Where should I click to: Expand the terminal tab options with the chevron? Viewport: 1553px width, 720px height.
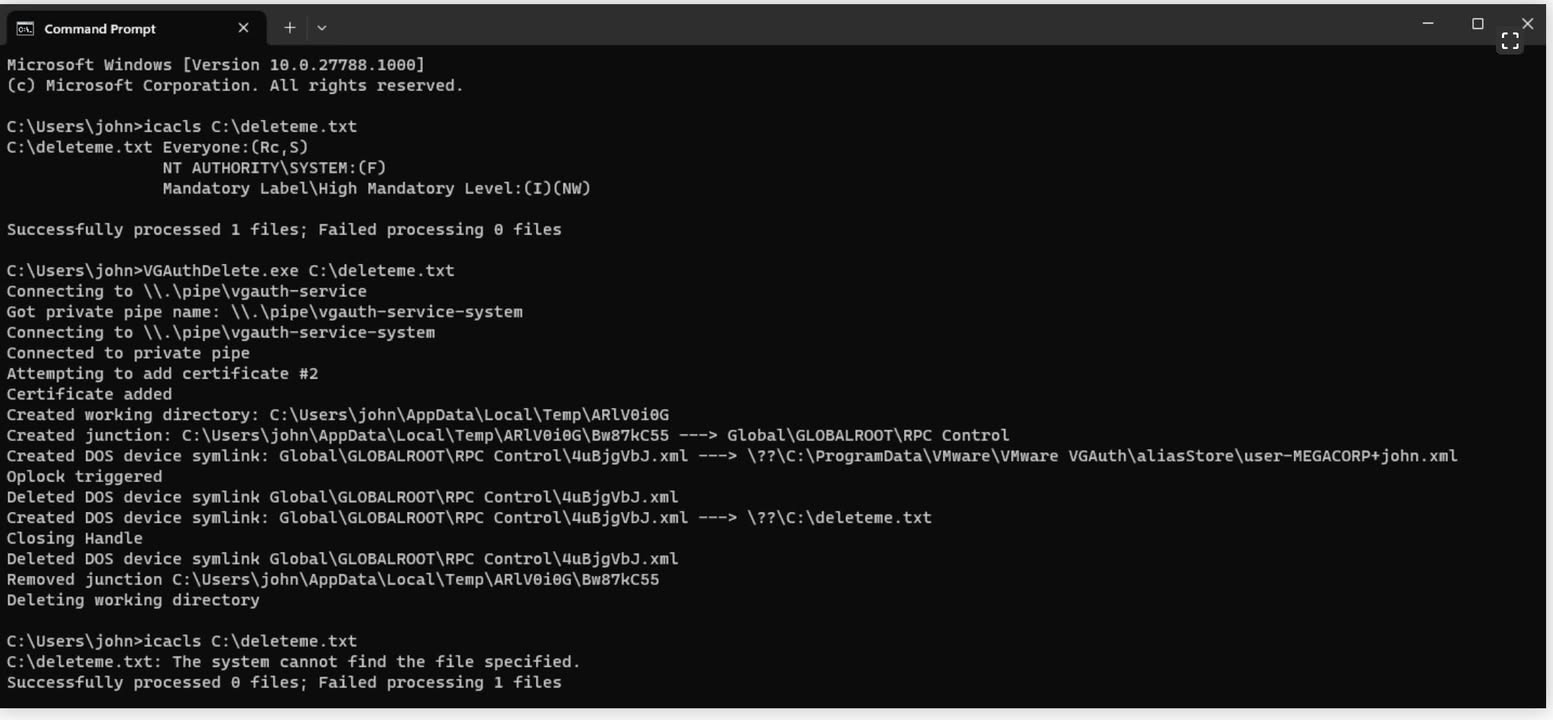pyautogui.click(x=320, y=28)
